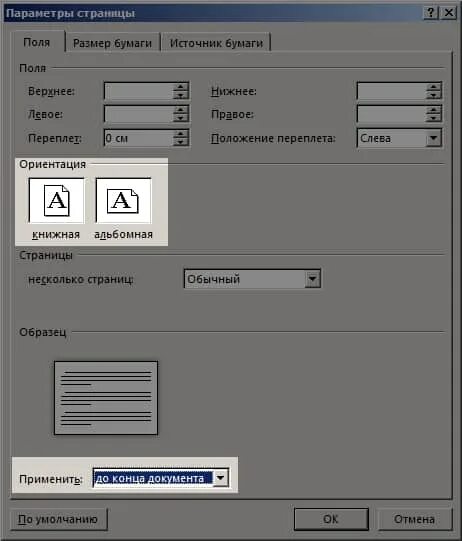This screenshot has height=541, width=462.
Task: Select the portrait (книжная) orientation icon
Action: click(57, 200)
